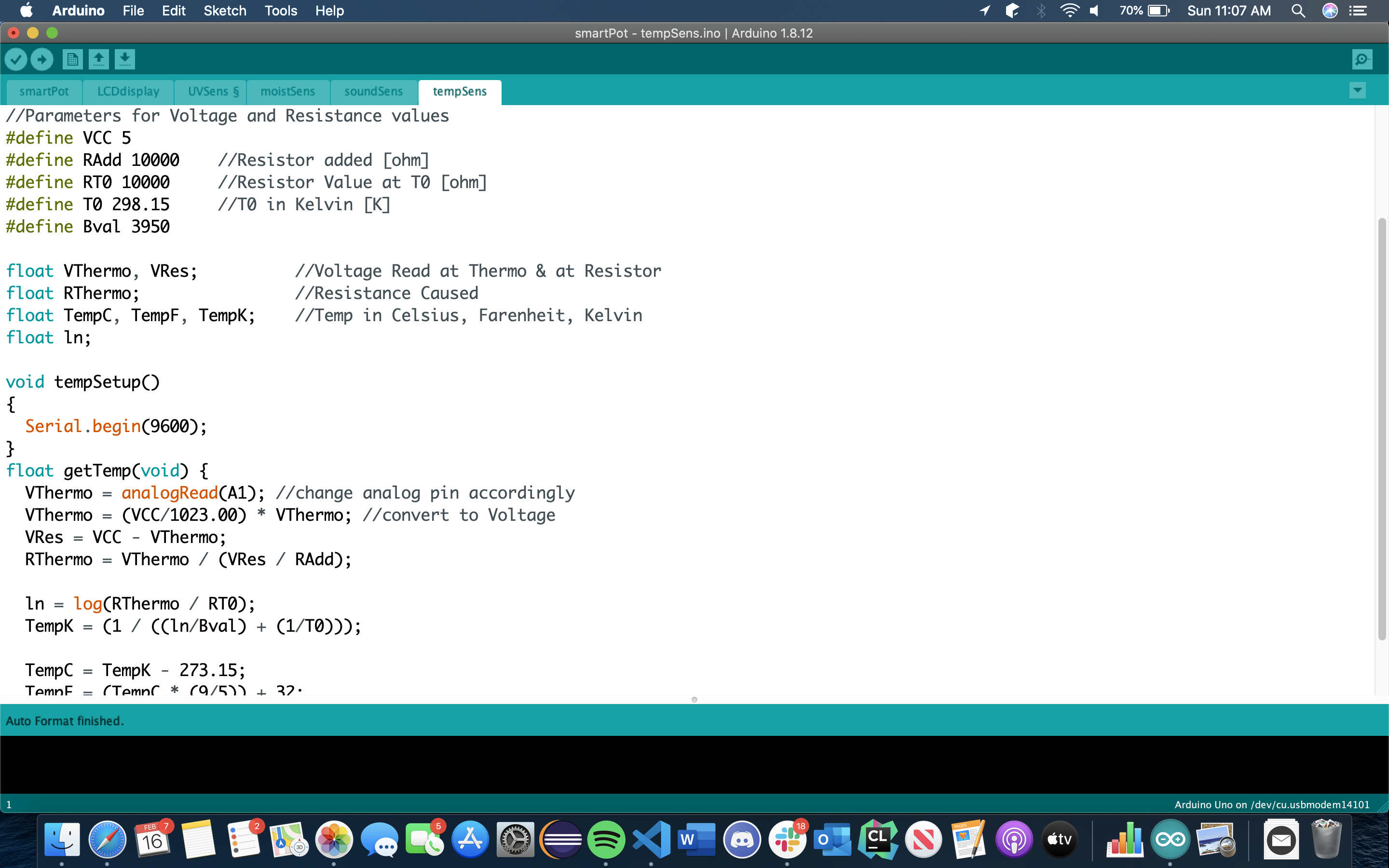Click the Upload arrow button
The width and height of the screenshot is (1389, 868).
[x=42, y=59]
